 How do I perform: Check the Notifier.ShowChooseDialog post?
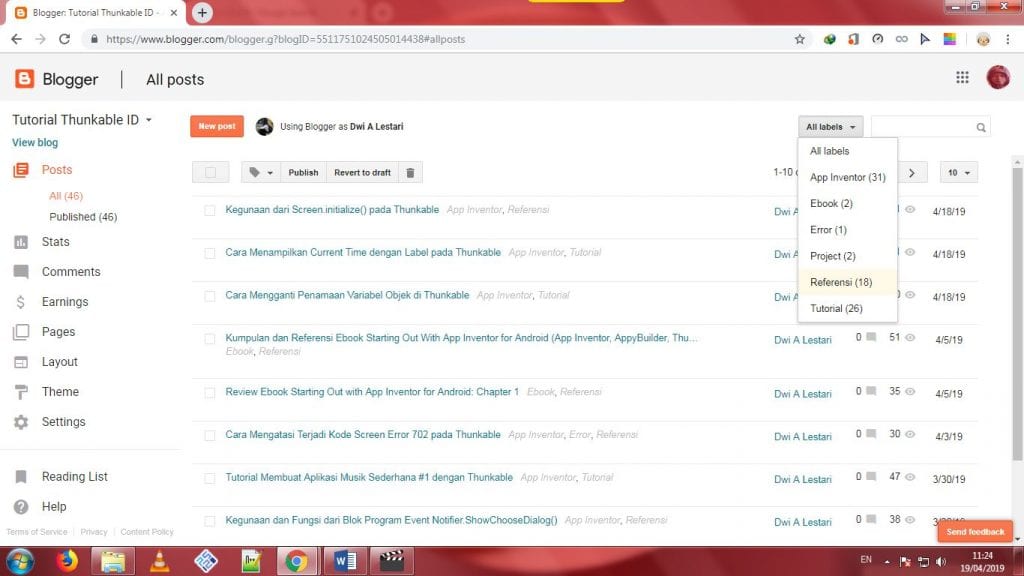point(210,521)
